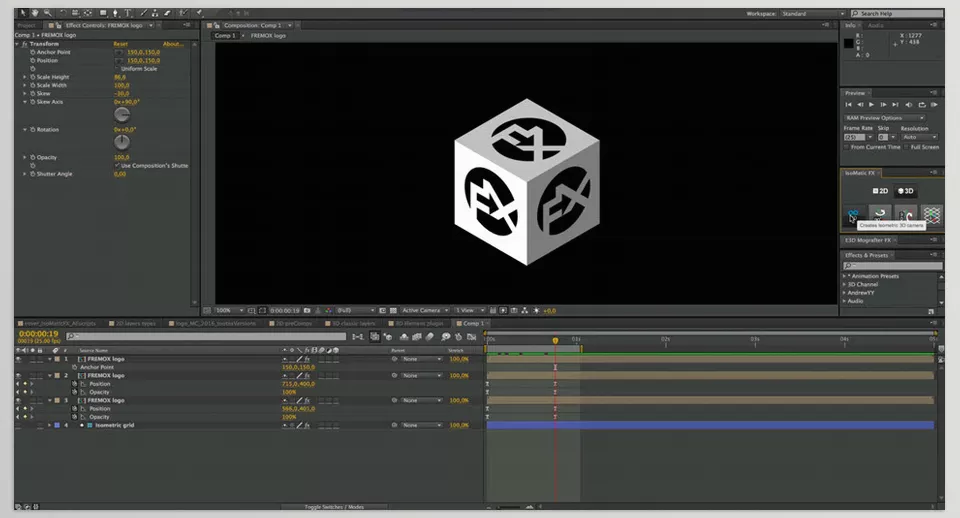Enable Uniform Scale checkbox
The width and height of the screenshot is (960, 518).
(118, 69)
